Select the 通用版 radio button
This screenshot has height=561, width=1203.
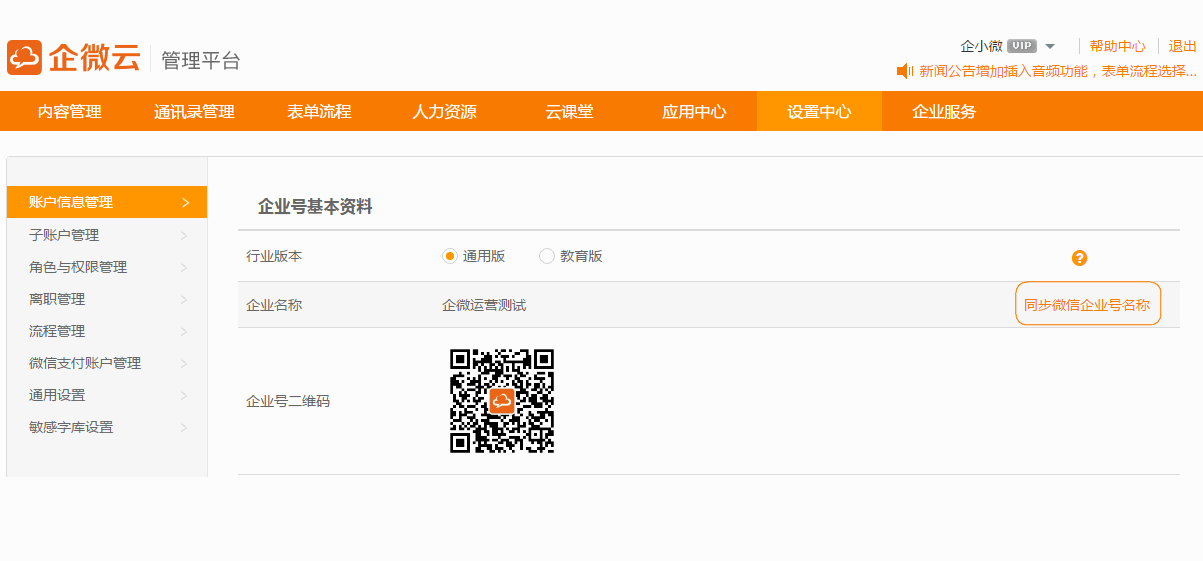coord(450,256)
